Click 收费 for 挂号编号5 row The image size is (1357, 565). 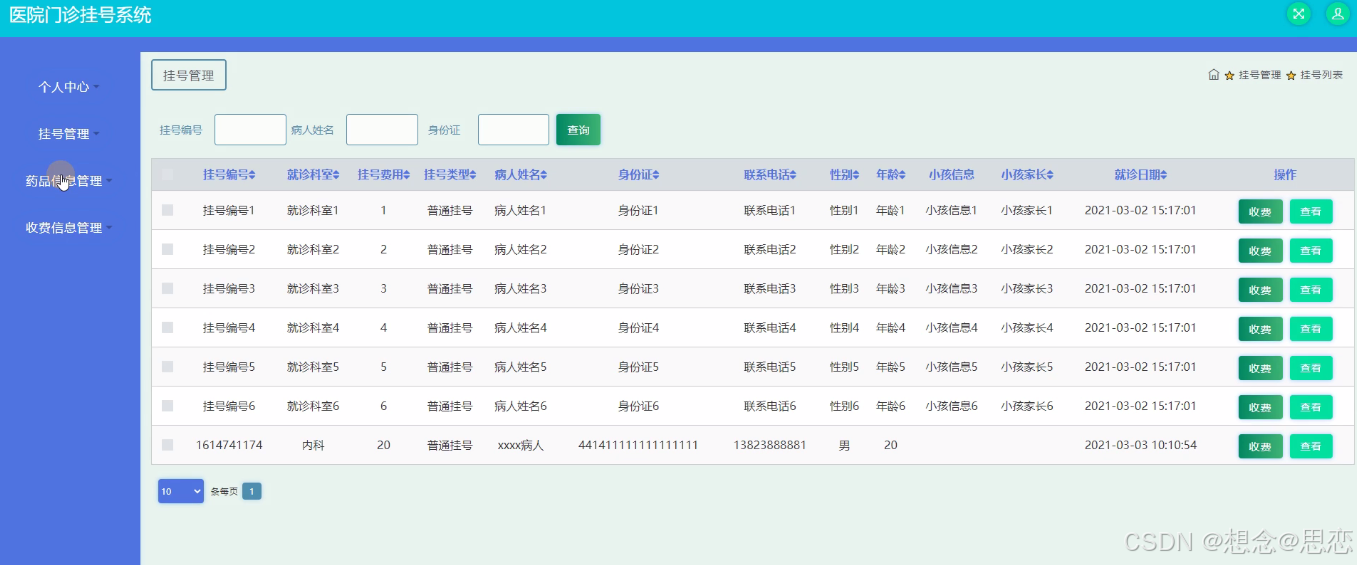click(x=1260, y=368)
